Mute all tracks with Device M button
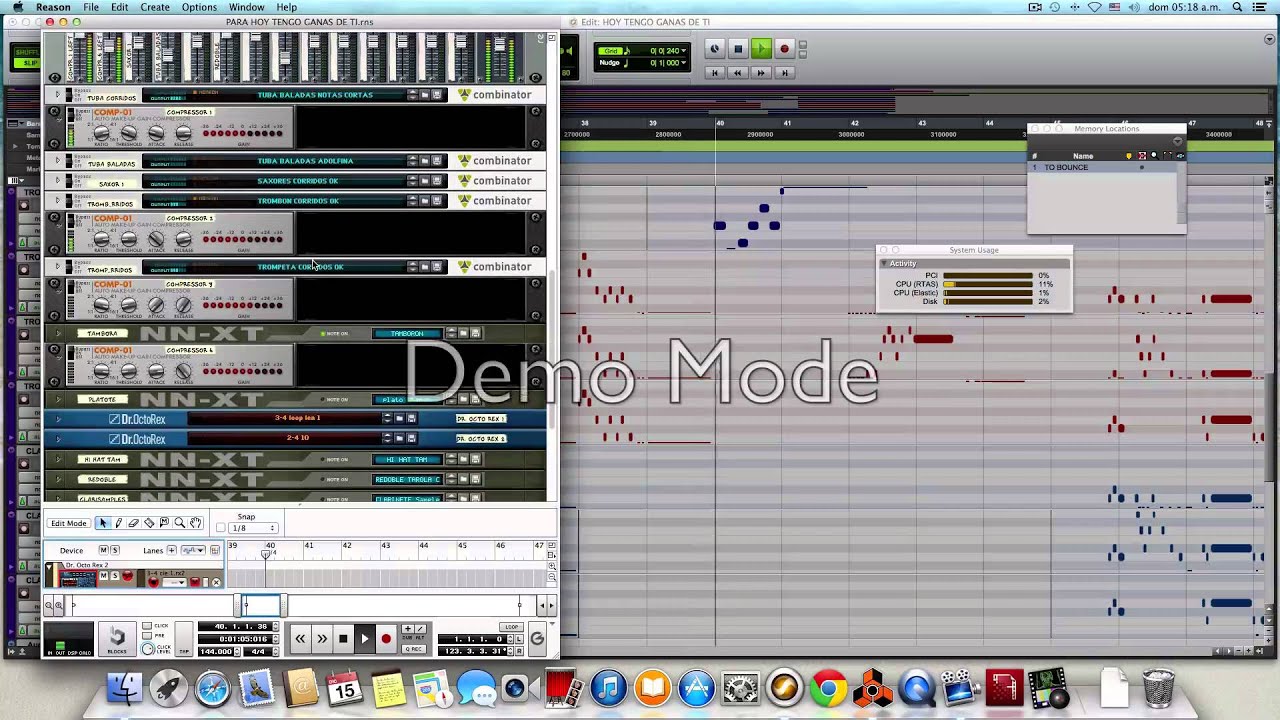 point(104,550)
